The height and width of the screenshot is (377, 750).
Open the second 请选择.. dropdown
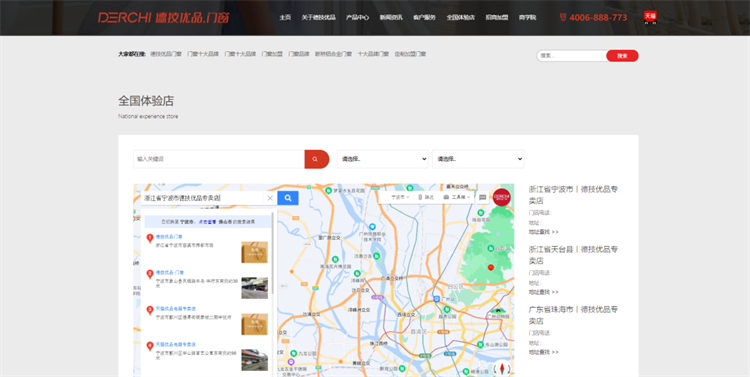[x=478, y=159]
